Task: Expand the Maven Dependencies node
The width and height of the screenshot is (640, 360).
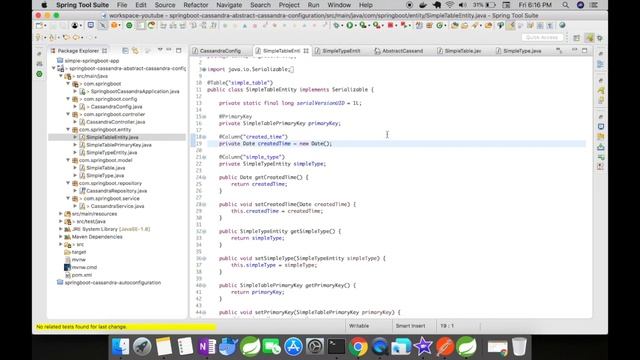Action: click(x=61, y=236)
